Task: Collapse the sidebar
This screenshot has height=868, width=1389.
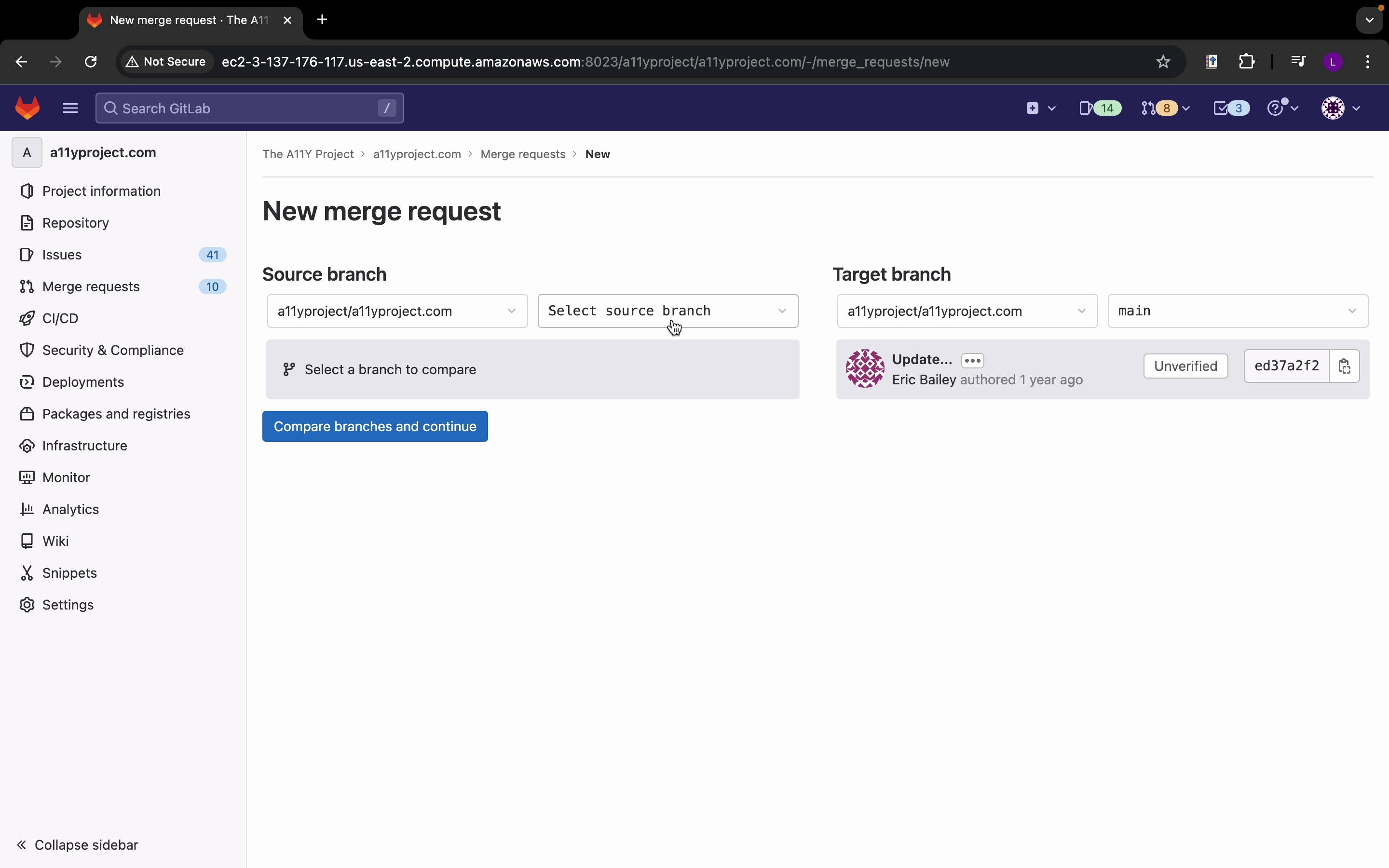Action: click(78, 844)
